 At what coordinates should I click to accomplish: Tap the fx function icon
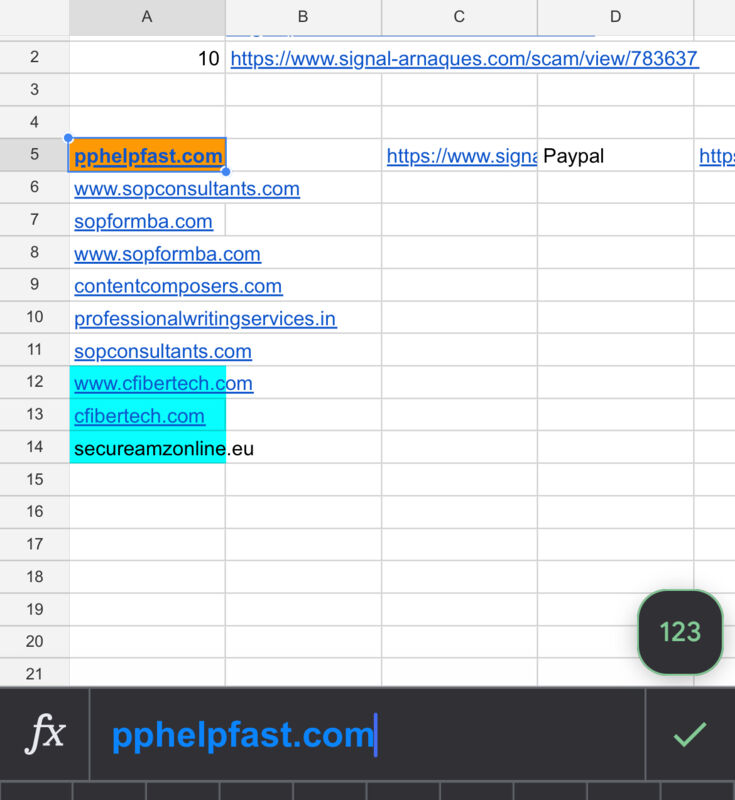(45, 734)
